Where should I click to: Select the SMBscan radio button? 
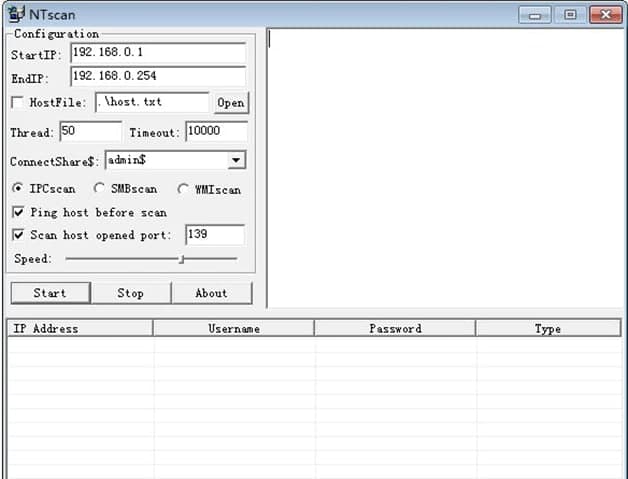tap(99, 188)
